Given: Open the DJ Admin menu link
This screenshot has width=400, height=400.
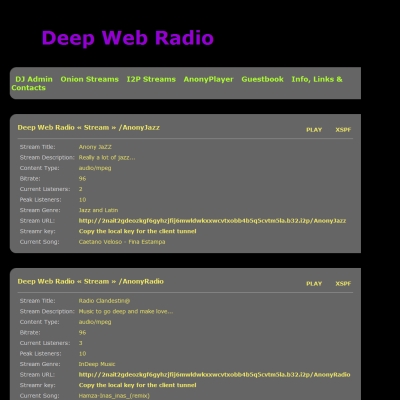Looking at the screenshot, I should point(34,79).
